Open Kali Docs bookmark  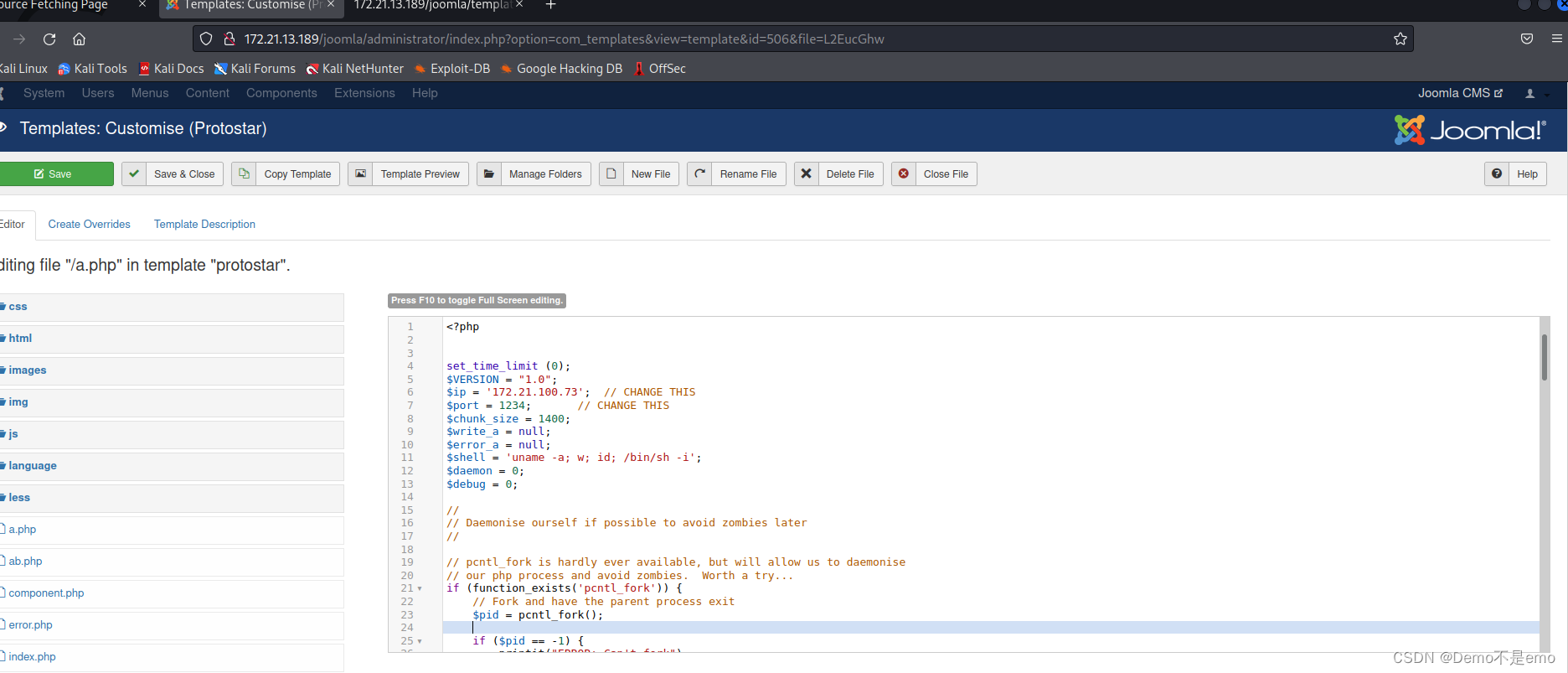pyautogui.click(x=172, y=69)
